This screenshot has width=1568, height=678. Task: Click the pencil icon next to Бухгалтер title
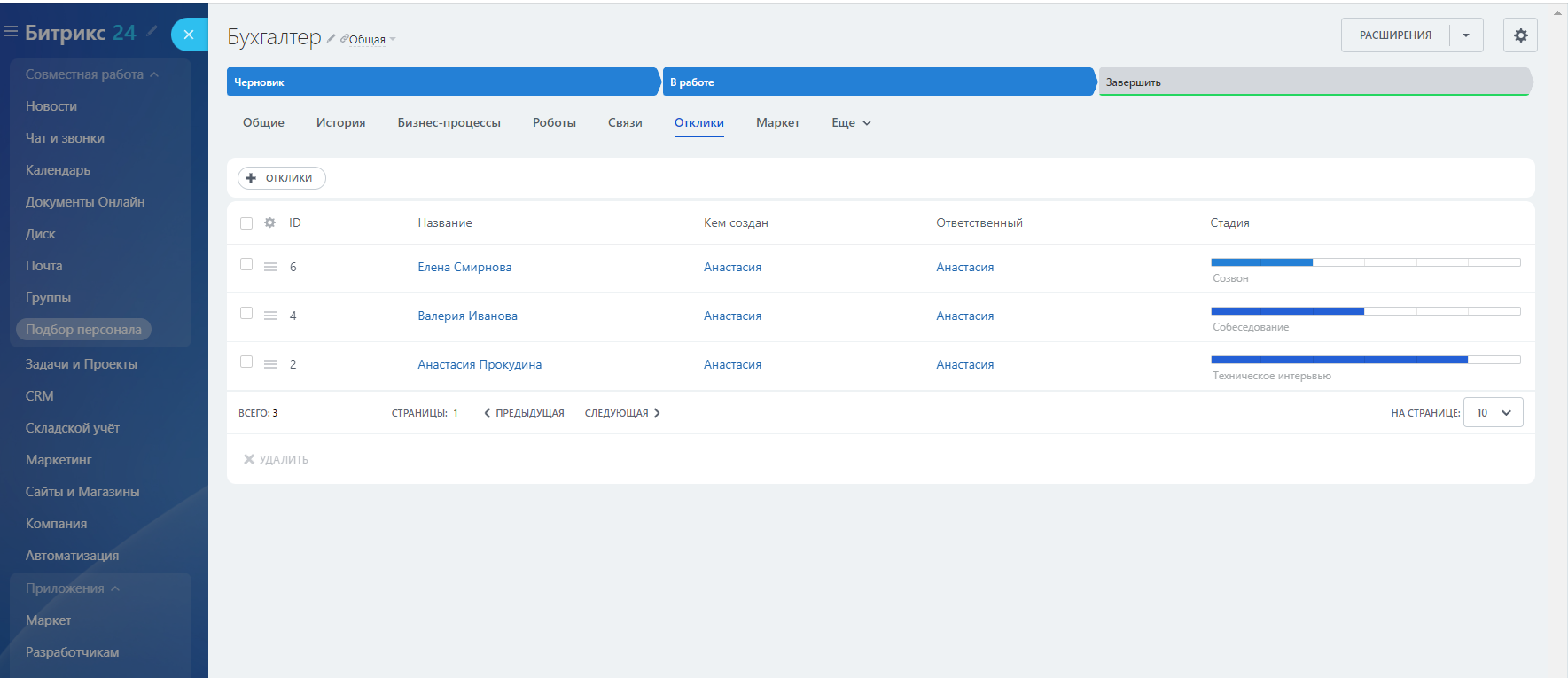coord(331,38)
